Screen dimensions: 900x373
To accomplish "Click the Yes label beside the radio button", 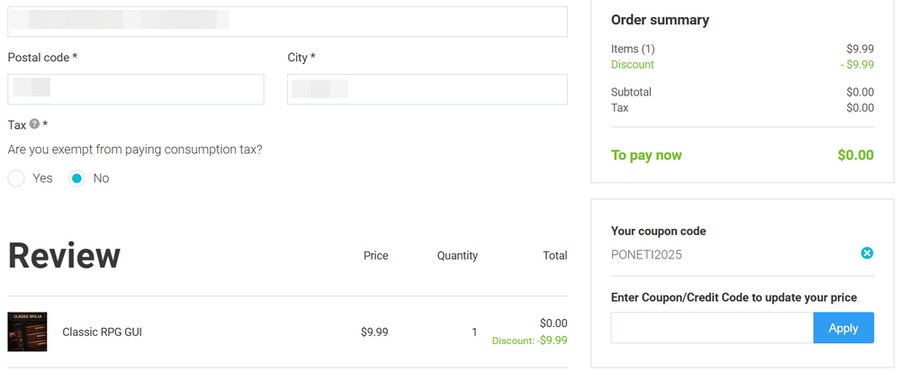I will click(x=42, y=178).
